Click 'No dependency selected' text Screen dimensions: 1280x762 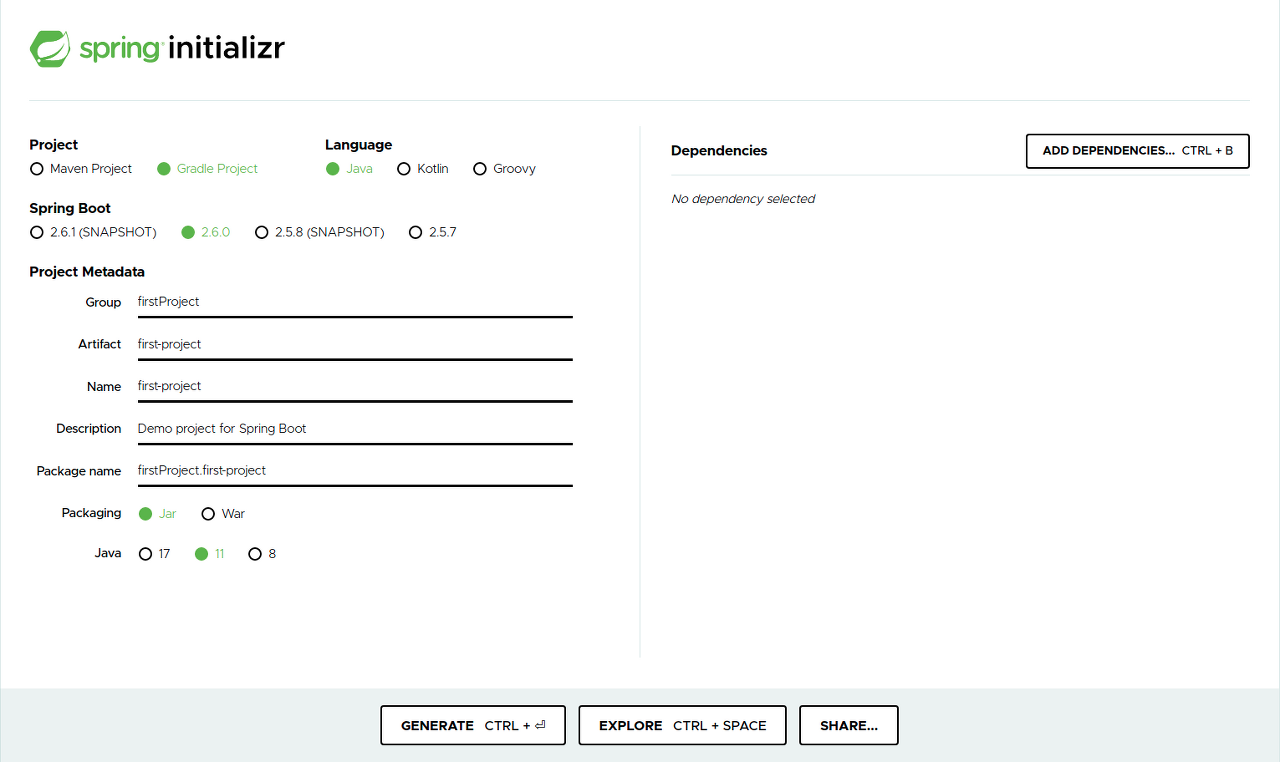[743, 199]
